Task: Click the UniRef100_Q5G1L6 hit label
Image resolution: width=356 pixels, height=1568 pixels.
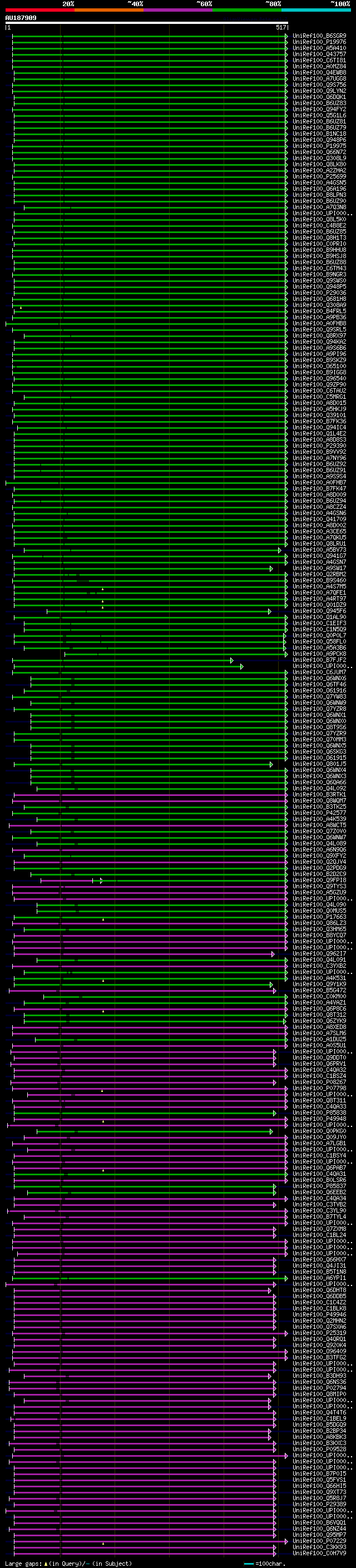Action: 319,115
